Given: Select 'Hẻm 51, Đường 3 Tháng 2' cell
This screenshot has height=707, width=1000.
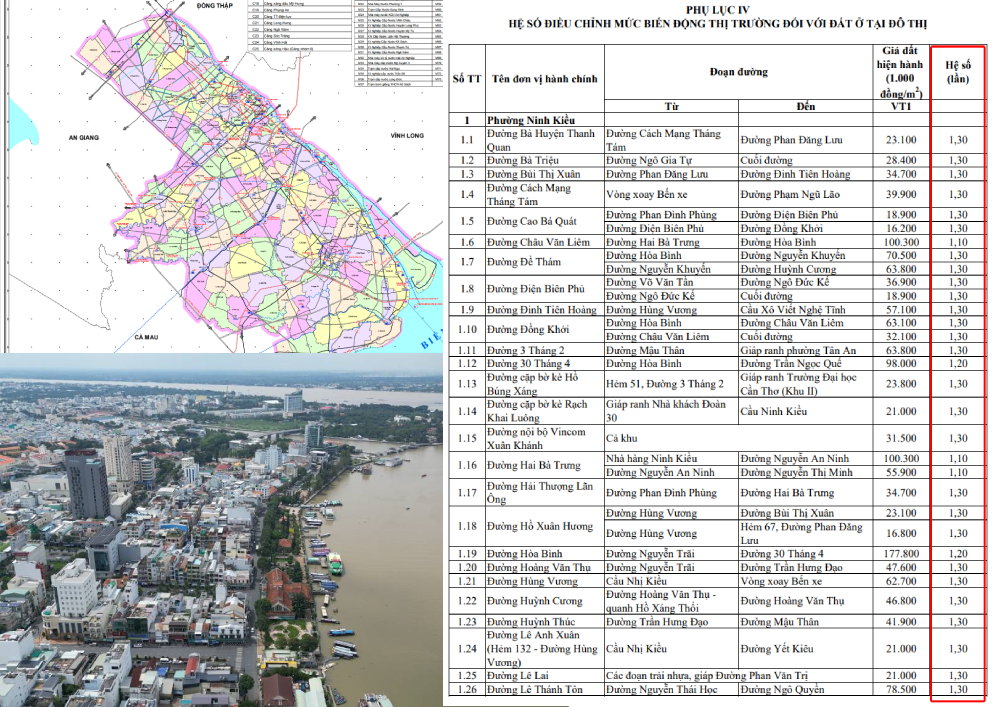Looking at the screenshot, I should coord(665,384).
